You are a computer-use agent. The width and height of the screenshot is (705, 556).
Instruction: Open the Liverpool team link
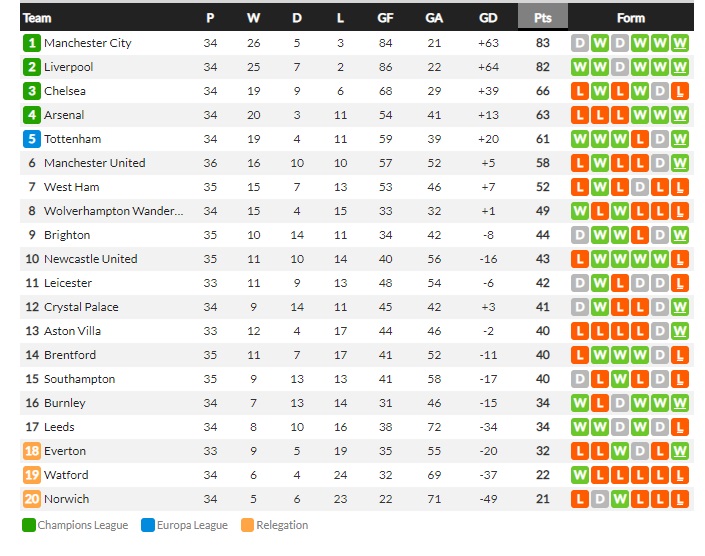68,67
